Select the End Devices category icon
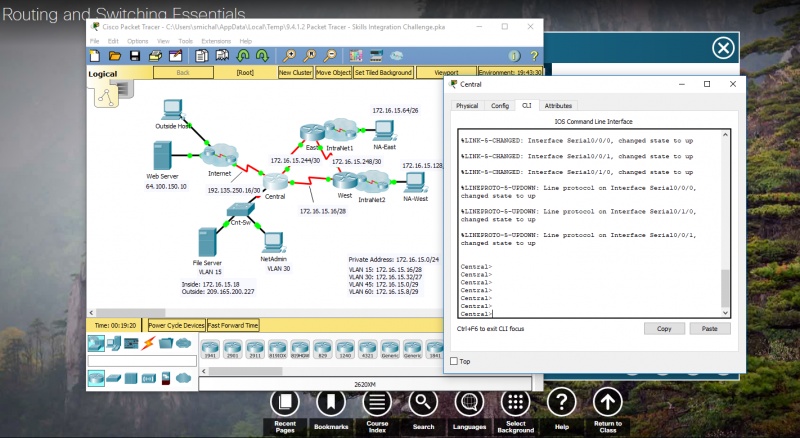This screenshot has height=438, width=800. [114, 344]
